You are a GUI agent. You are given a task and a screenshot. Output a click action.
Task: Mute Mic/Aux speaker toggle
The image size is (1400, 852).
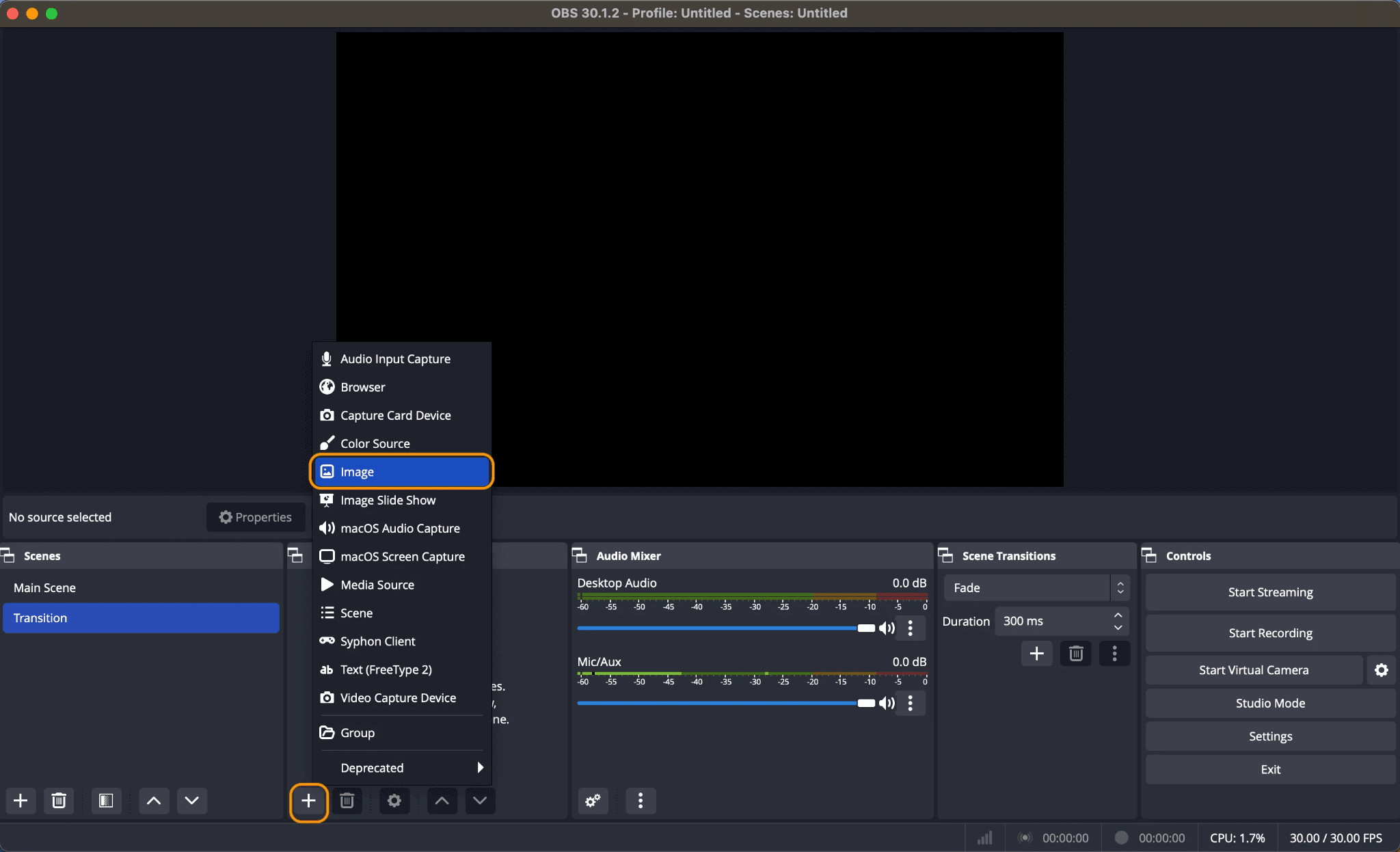tap(887, 703)
